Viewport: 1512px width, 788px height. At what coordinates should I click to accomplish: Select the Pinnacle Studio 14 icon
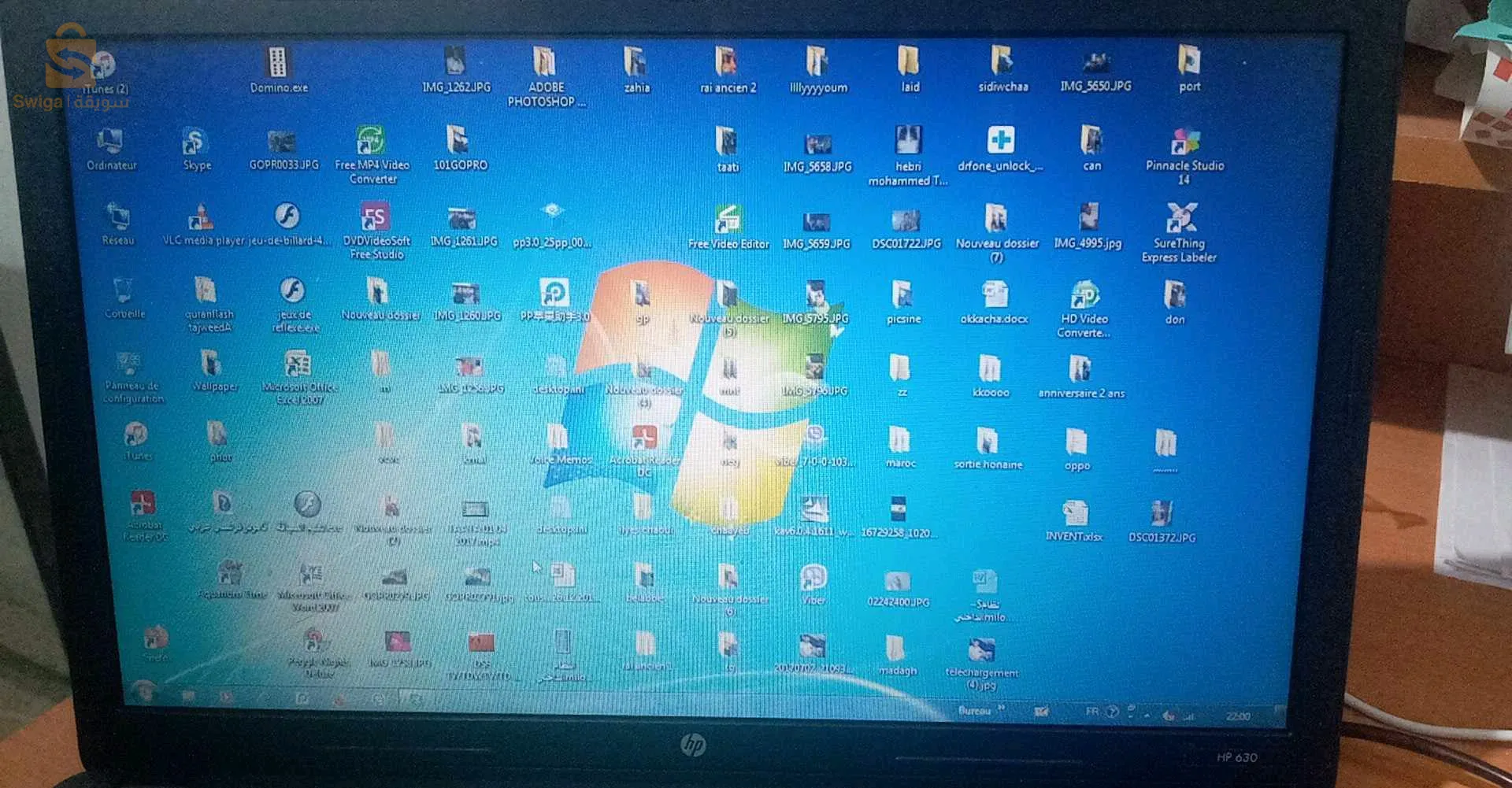[x=1184, y=144]
